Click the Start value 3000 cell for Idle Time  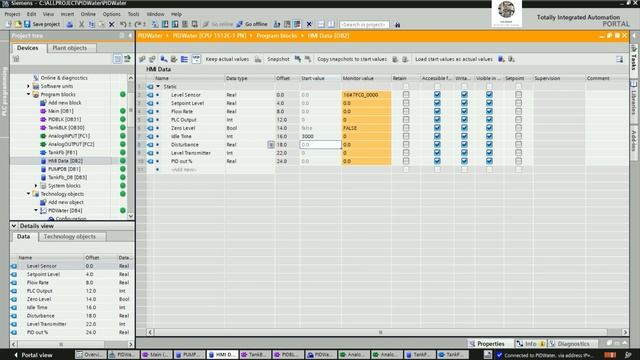click(x=320, y=136)
